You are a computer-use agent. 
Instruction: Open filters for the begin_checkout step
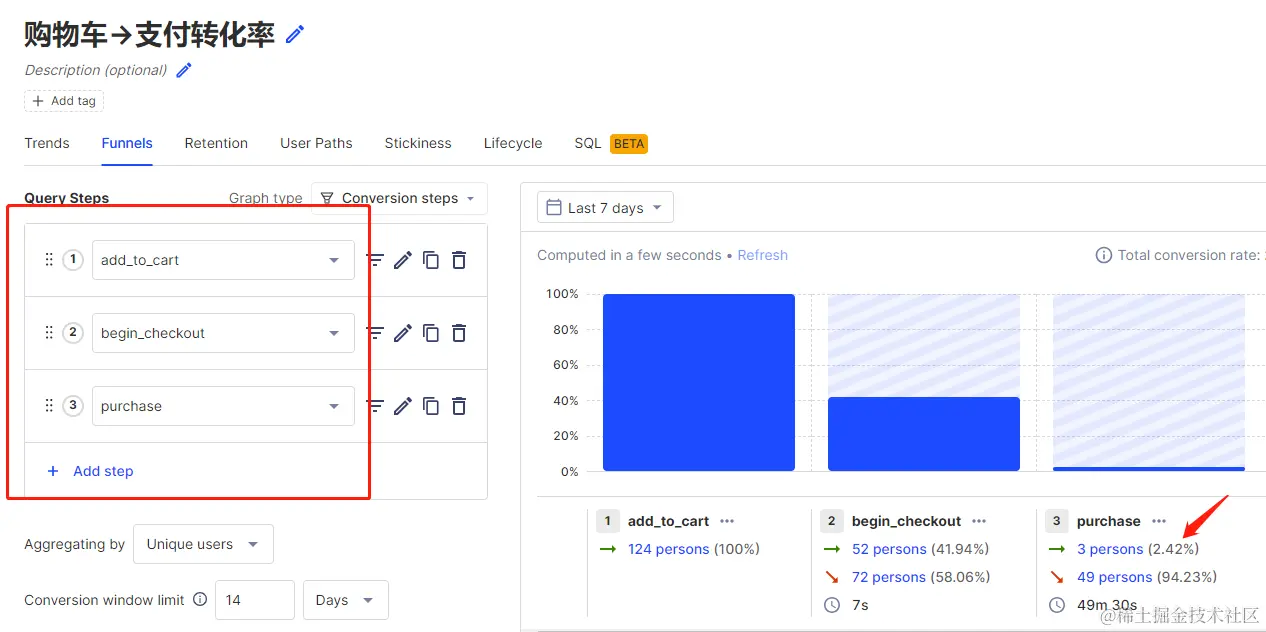pos(375,333)
